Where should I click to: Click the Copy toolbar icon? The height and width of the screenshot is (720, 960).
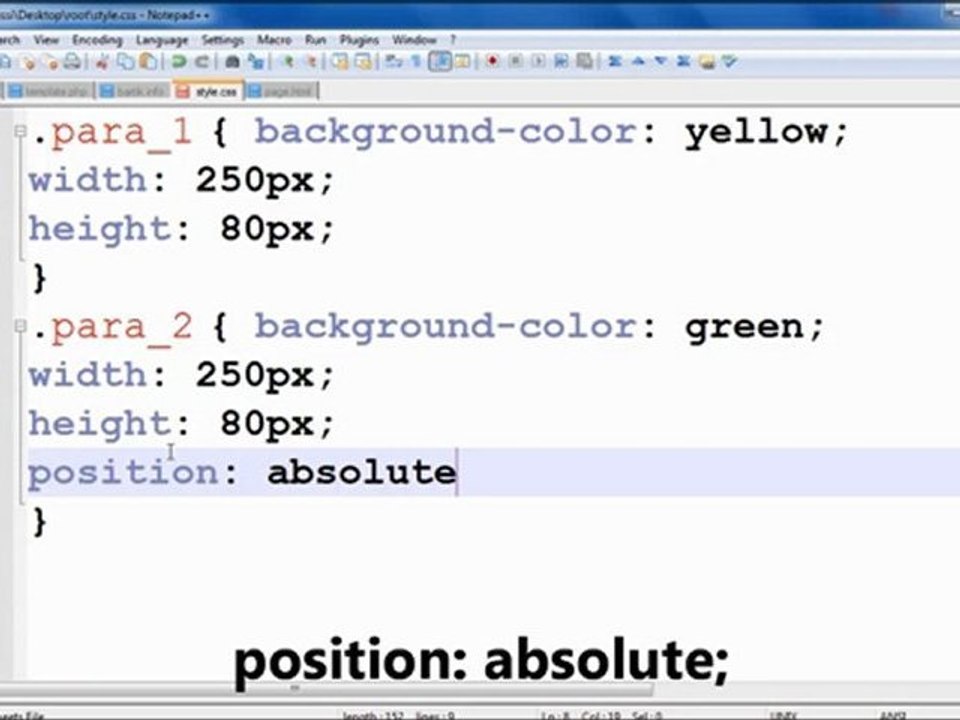click(x=126, y=61)
